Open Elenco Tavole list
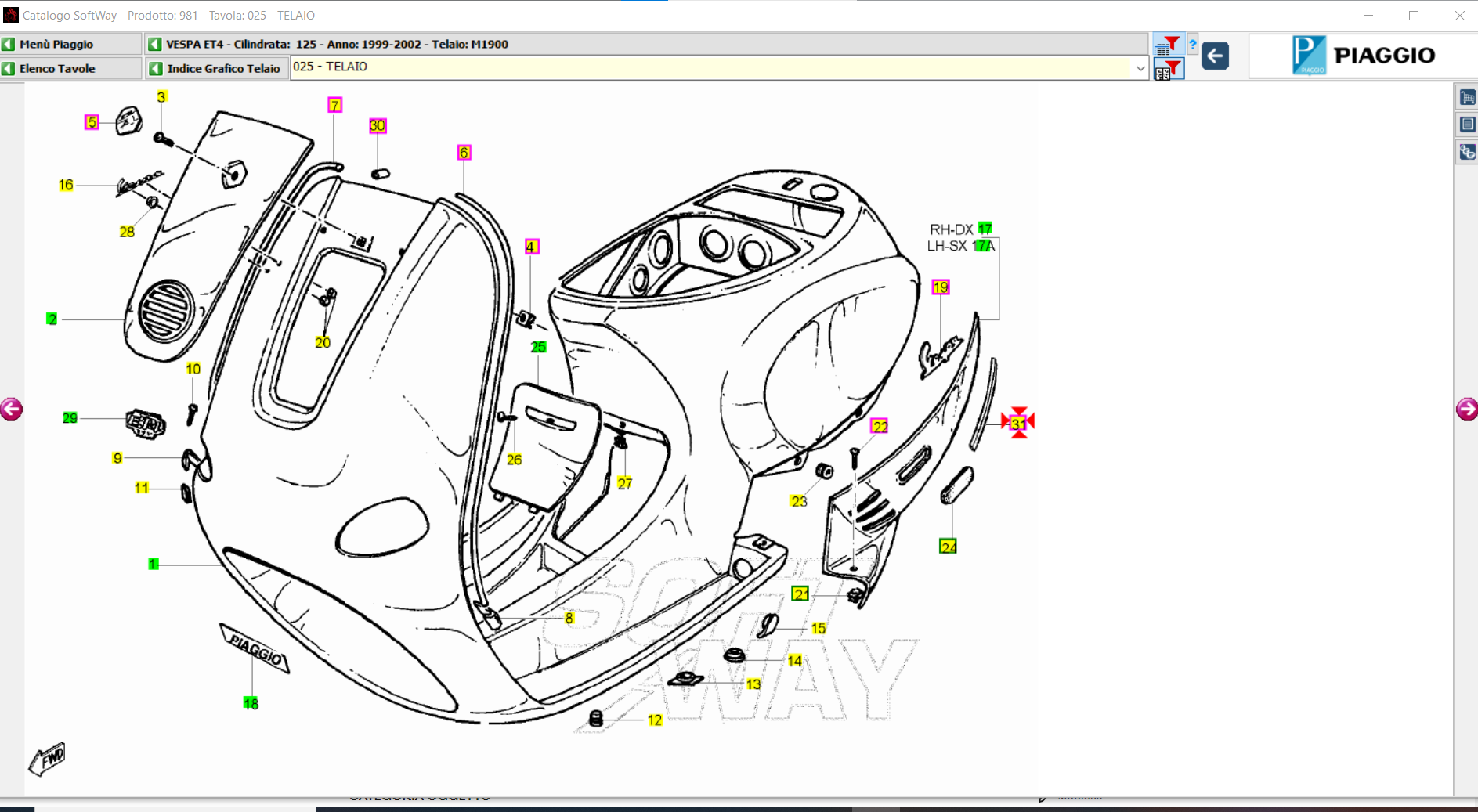 (71, 68)
